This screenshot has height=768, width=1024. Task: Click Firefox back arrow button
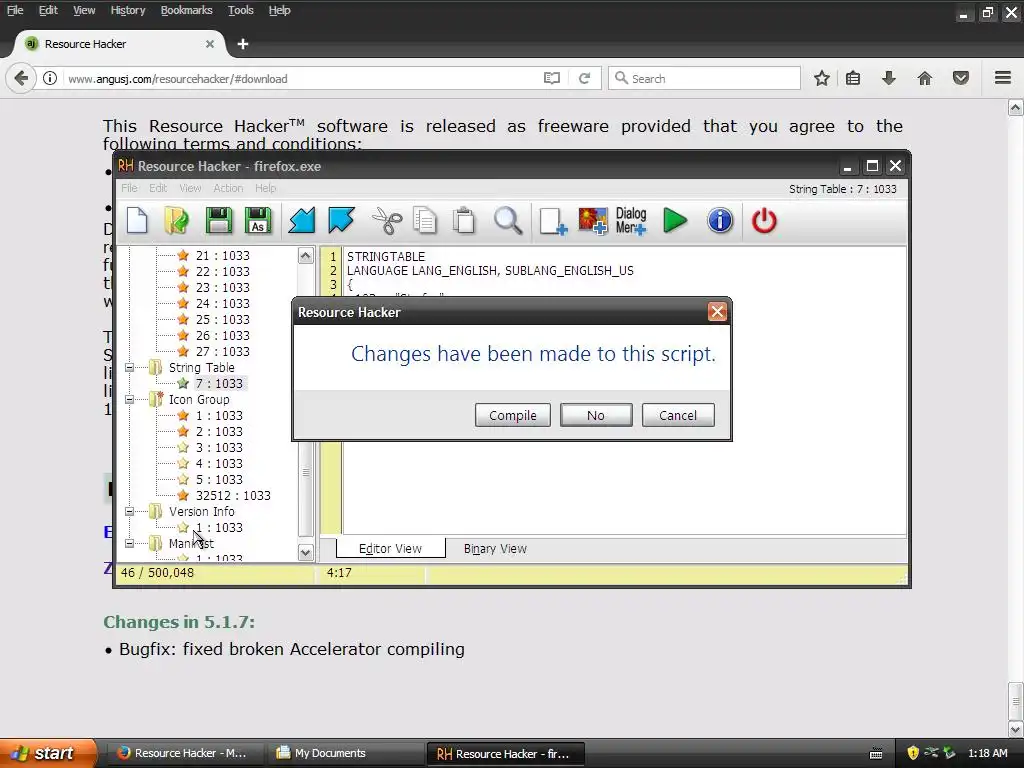[21, 78]
